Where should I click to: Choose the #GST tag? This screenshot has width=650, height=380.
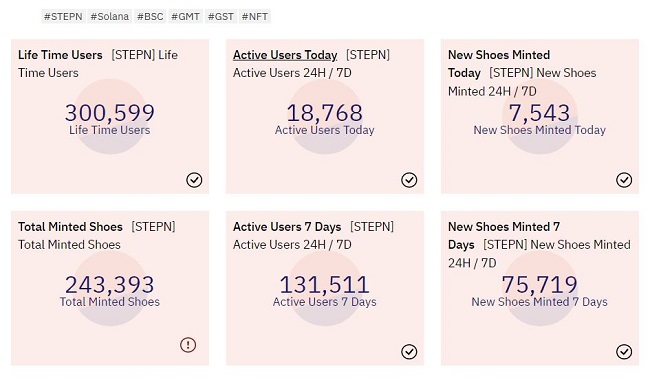coord(221,17)
